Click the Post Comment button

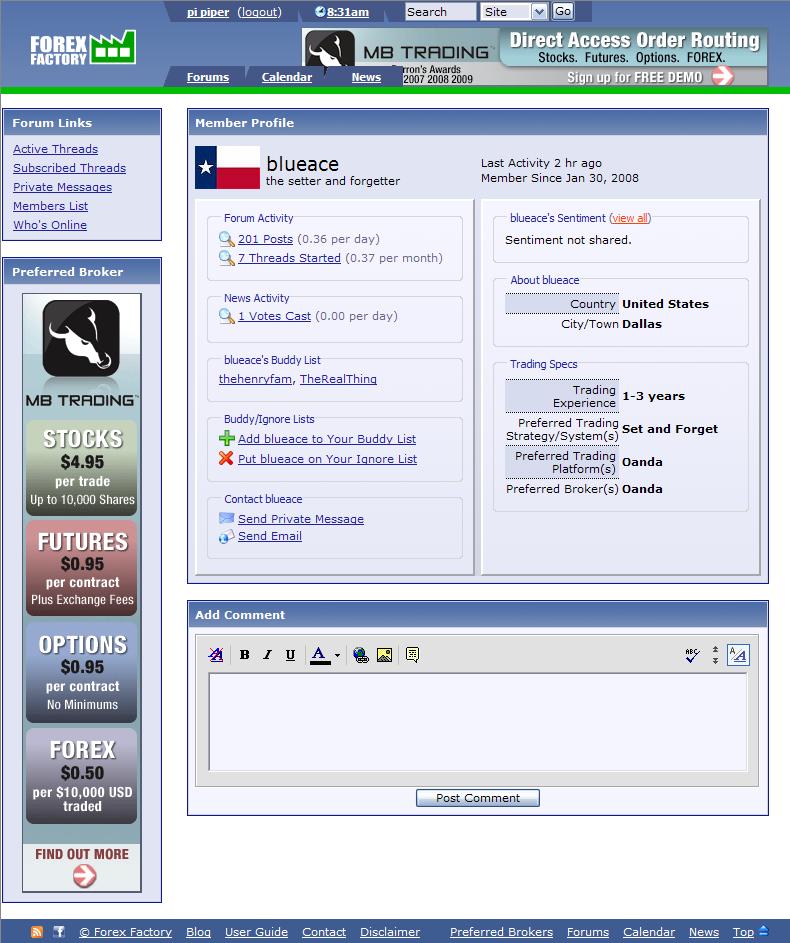click(478, 797)
